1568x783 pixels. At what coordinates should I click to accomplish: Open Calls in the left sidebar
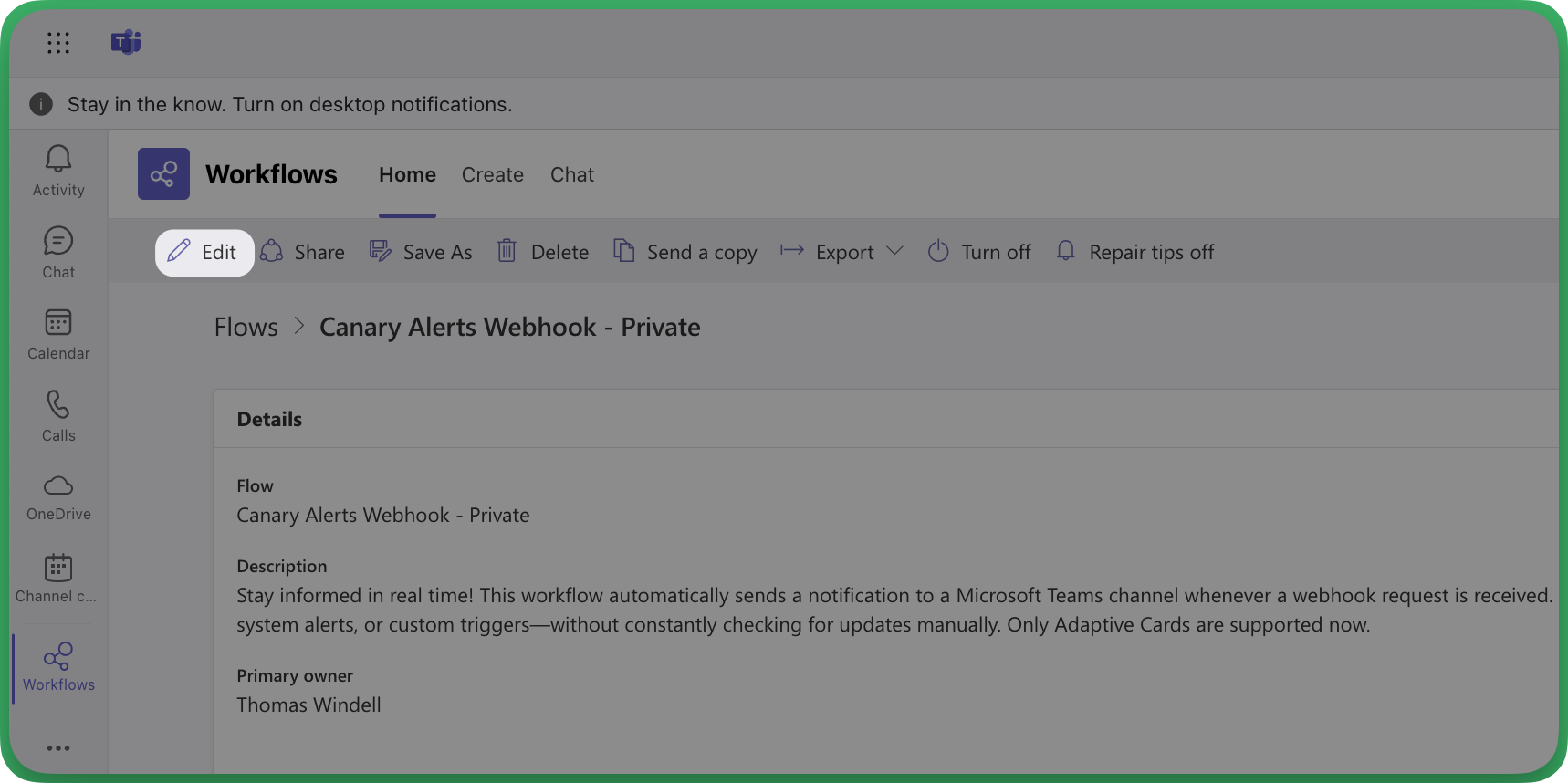tap(58, 416)
